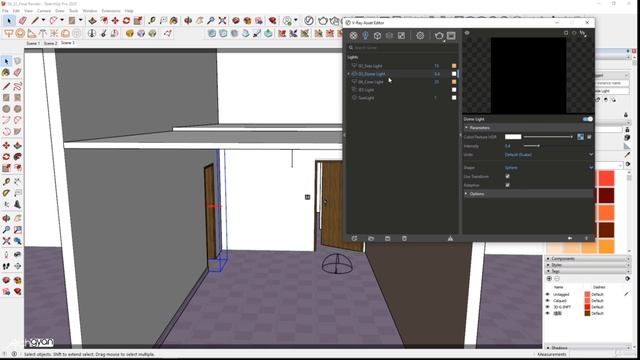
Task: Select Rotate tool in top toolbar
Action: pyautogui.click(x=127, y=20)
